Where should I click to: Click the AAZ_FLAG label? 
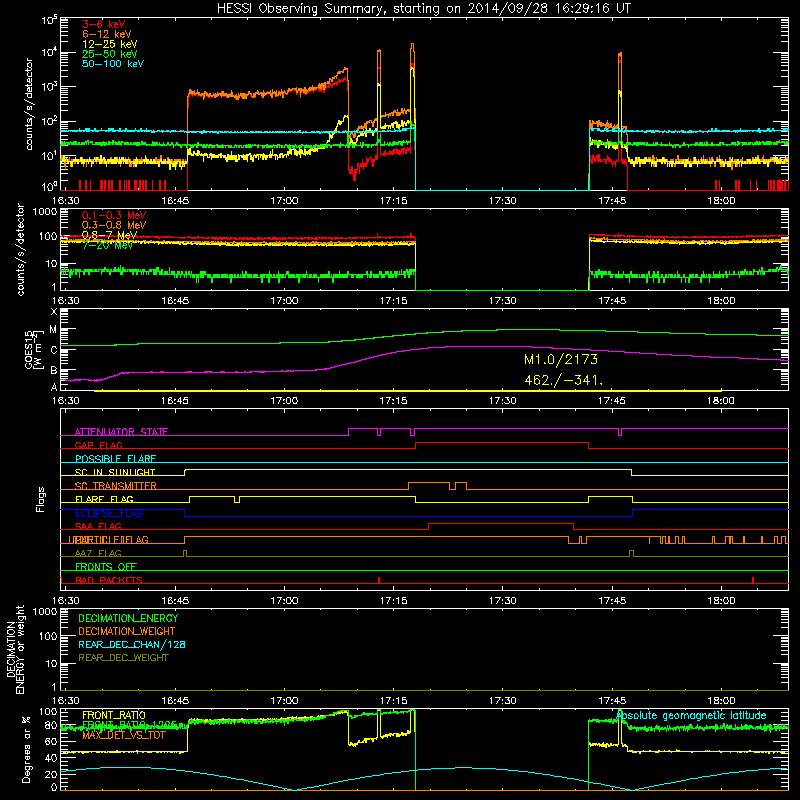(98, 553)
